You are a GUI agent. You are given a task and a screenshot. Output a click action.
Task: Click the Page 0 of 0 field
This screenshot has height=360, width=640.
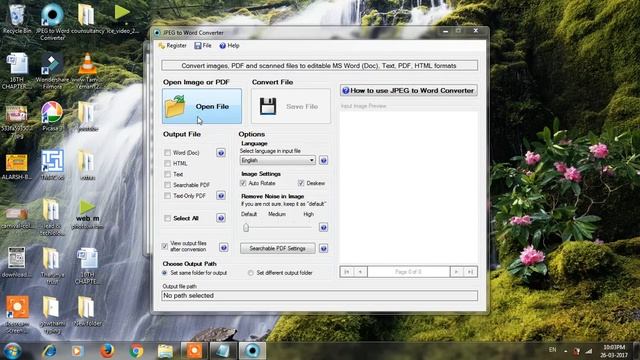click(409, 272)
